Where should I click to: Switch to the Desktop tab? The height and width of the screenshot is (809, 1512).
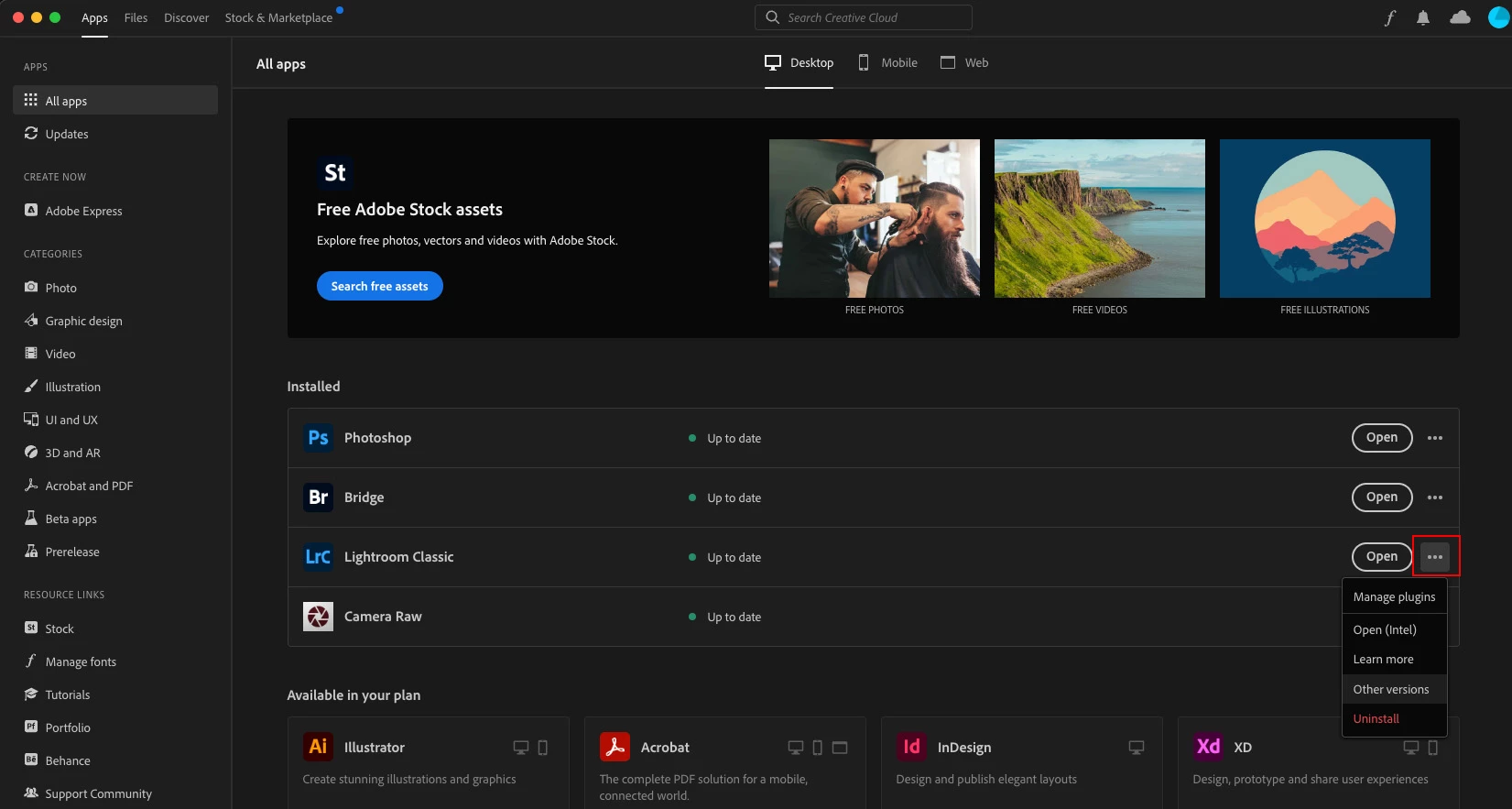click(800, 63)
